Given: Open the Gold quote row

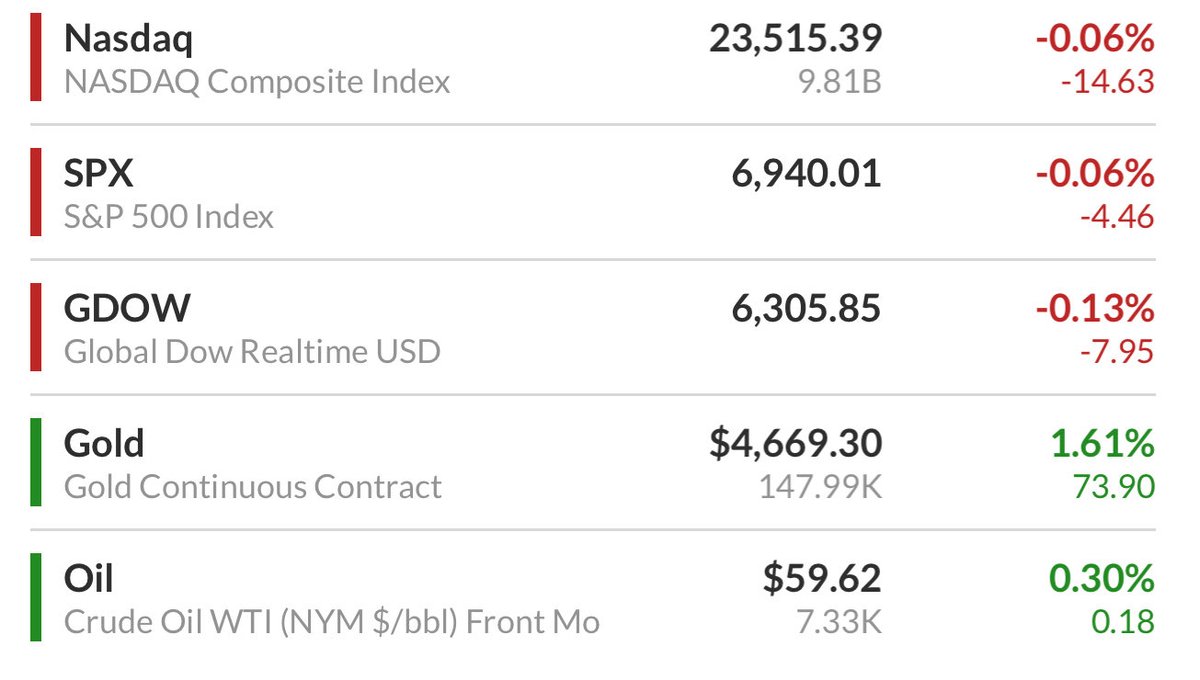Looking at the screenshot, I should [x=593, y=462].
